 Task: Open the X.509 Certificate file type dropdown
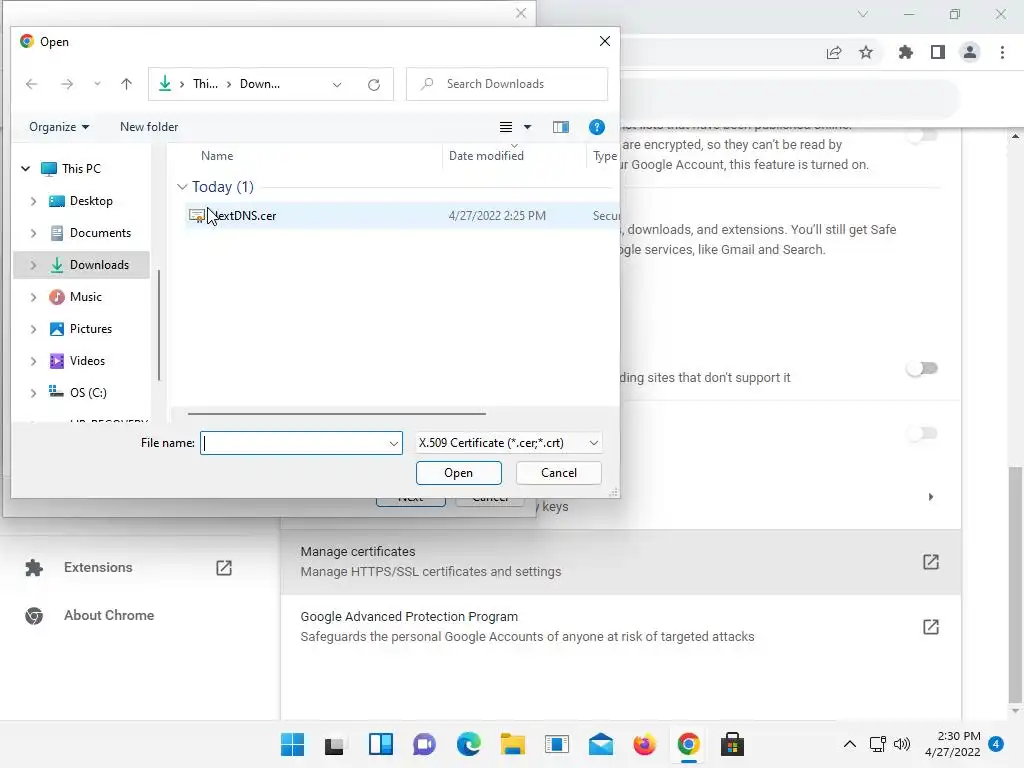[508, 443]
